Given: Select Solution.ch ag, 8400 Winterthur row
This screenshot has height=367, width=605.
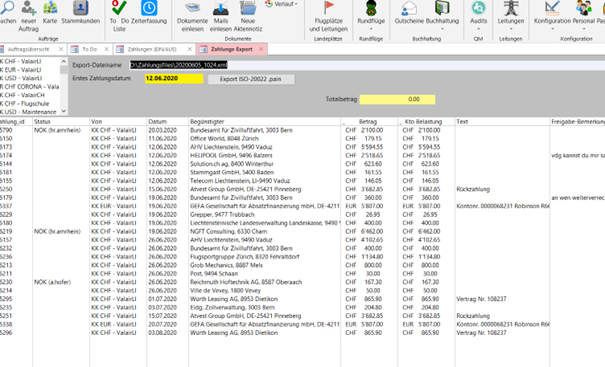Looking at the screenshot, I should click(x=302, y=164).
